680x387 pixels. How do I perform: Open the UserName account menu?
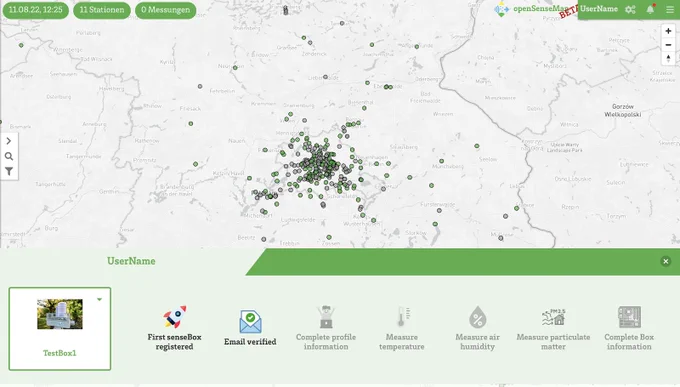(x=599, y=9)
